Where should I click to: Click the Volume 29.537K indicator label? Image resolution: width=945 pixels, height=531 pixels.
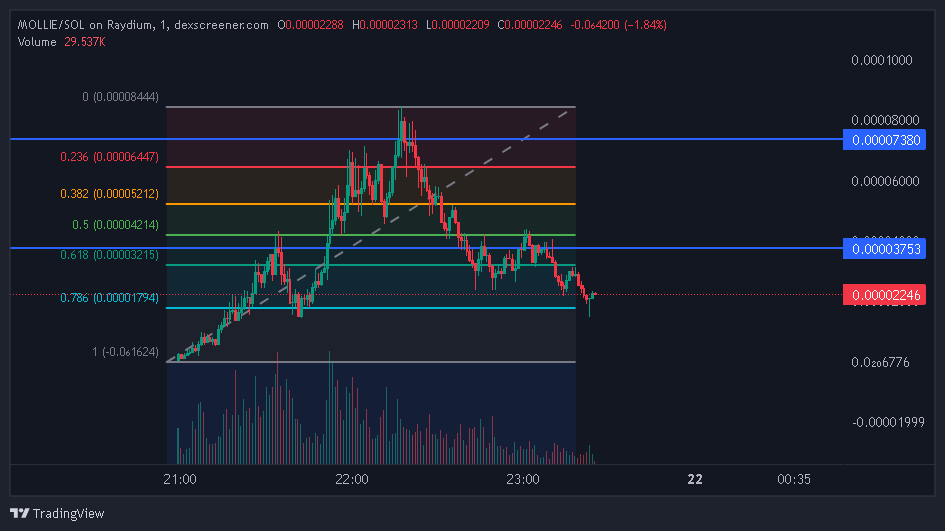[61, 42]
